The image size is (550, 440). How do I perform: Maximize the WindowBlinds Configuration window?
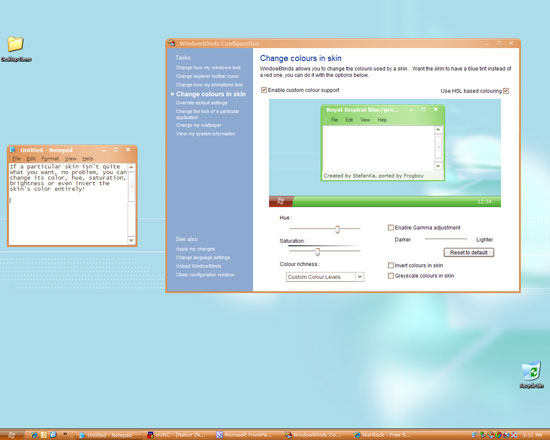click(x=499, y=43)
